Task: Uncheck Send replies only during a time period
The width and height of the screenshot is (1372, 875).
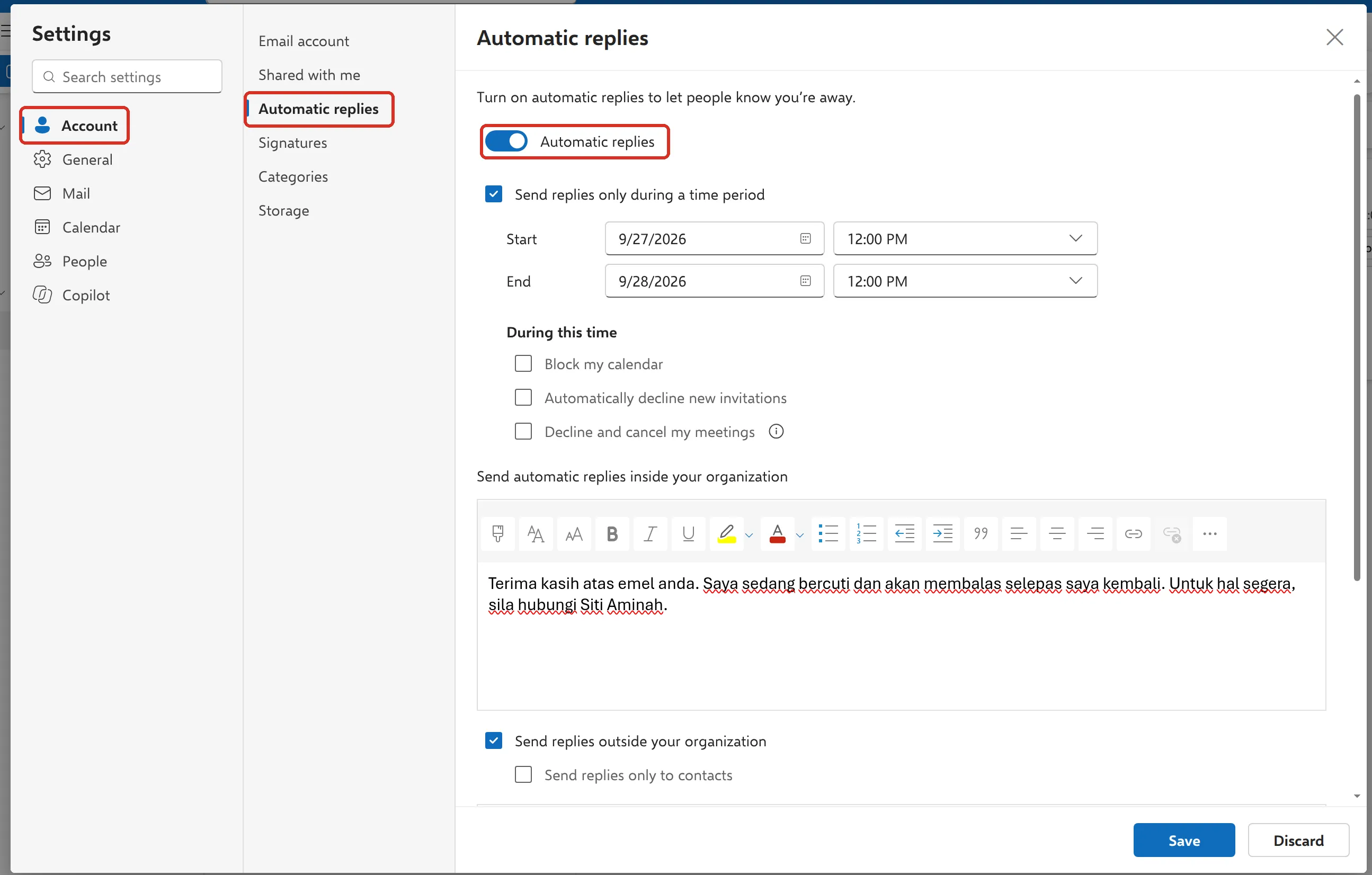Action: [x=493, y=194]
